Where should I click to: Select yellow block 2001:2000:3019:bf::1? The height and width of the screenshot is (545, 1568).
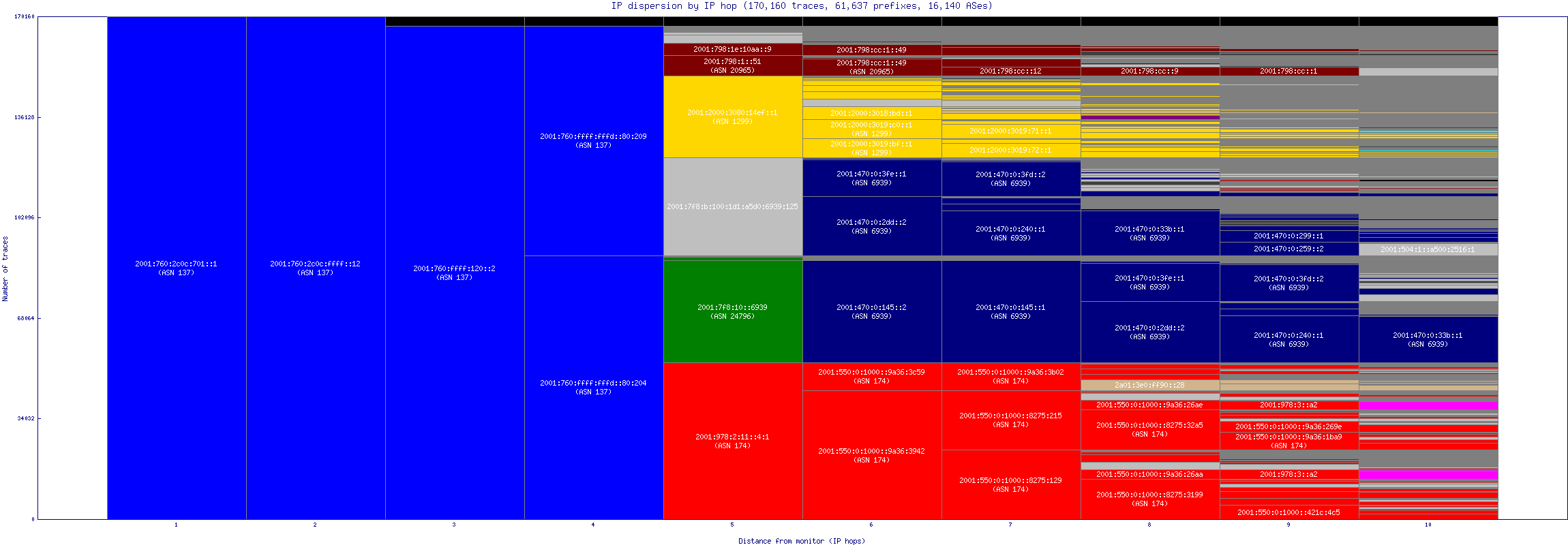point(872,148)
